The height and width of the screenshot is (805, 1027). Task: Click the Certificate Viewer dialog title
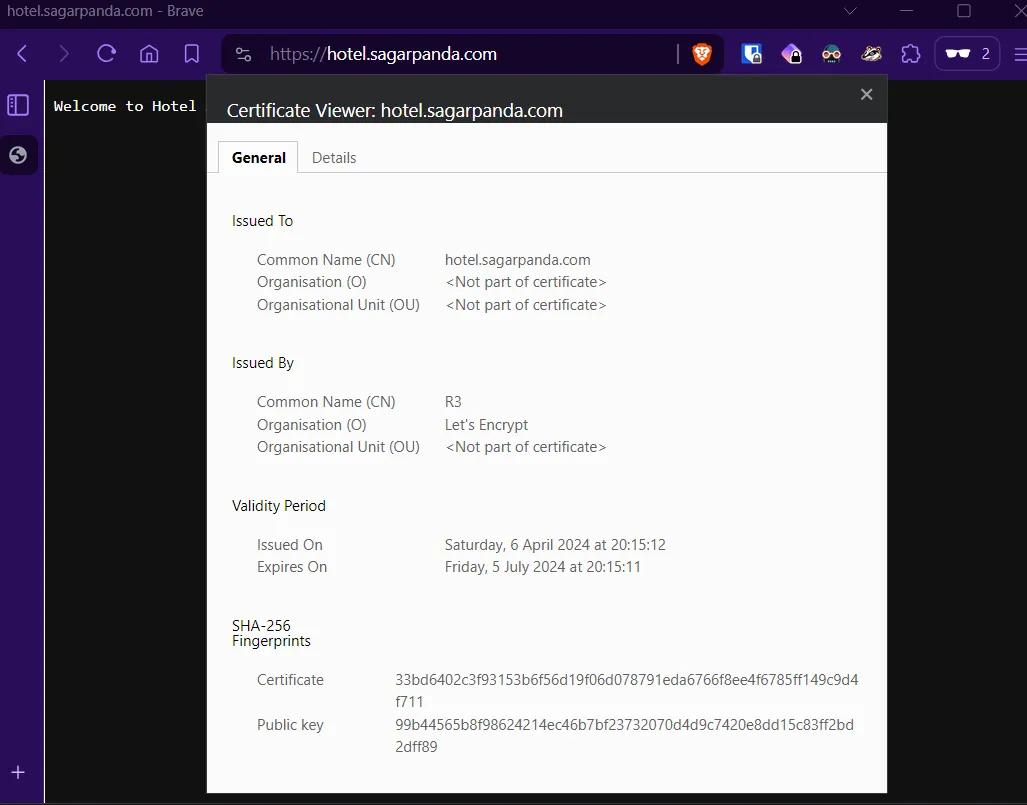coord(394,111)
